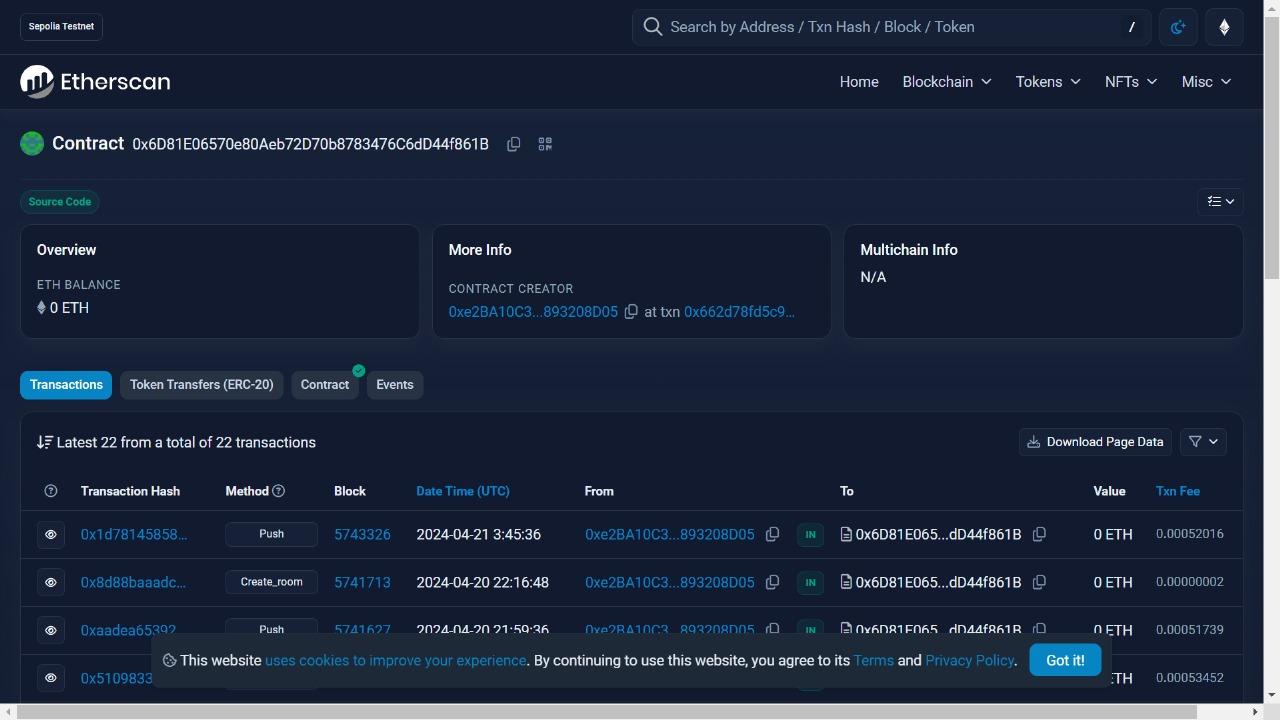Image resolution: width=1280 pixels, height=720 pixels.
Task: Open the Terms link in cookie banner
Action: [x=873, y=660]
